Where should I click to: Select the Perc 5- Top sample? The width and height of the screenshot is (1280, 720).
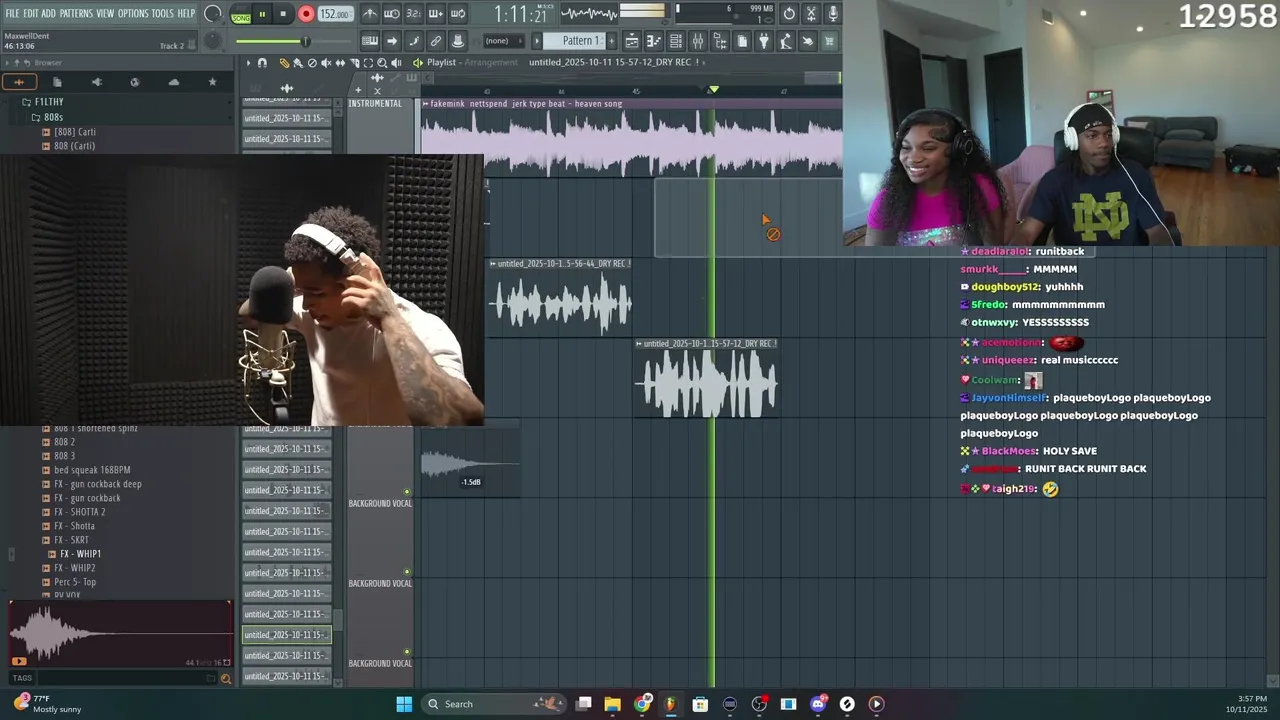click(75, 582)
